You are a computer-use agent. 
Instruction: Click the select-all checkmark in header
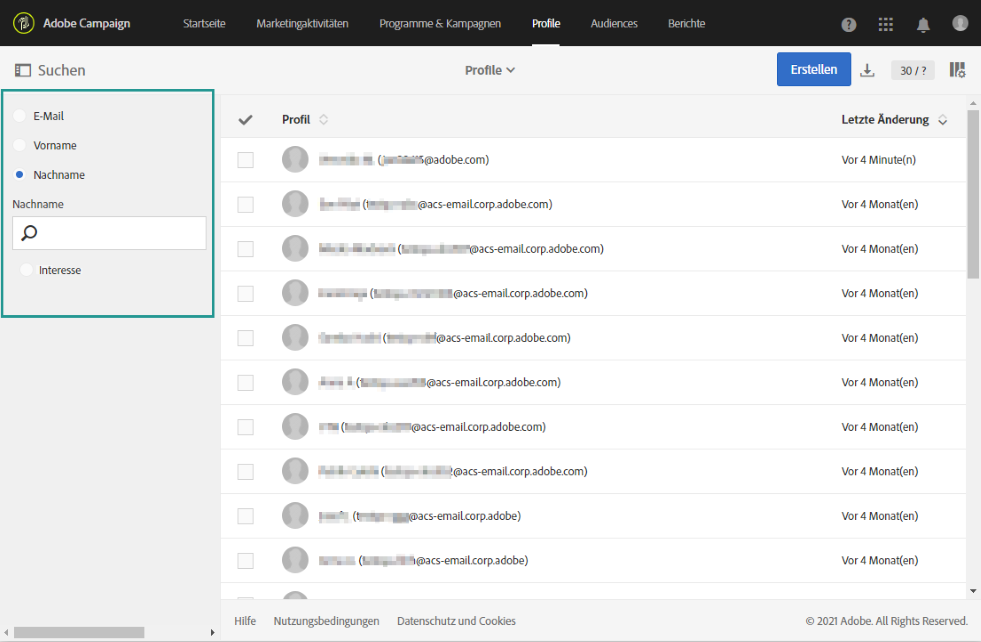click(x=245, y=120)
